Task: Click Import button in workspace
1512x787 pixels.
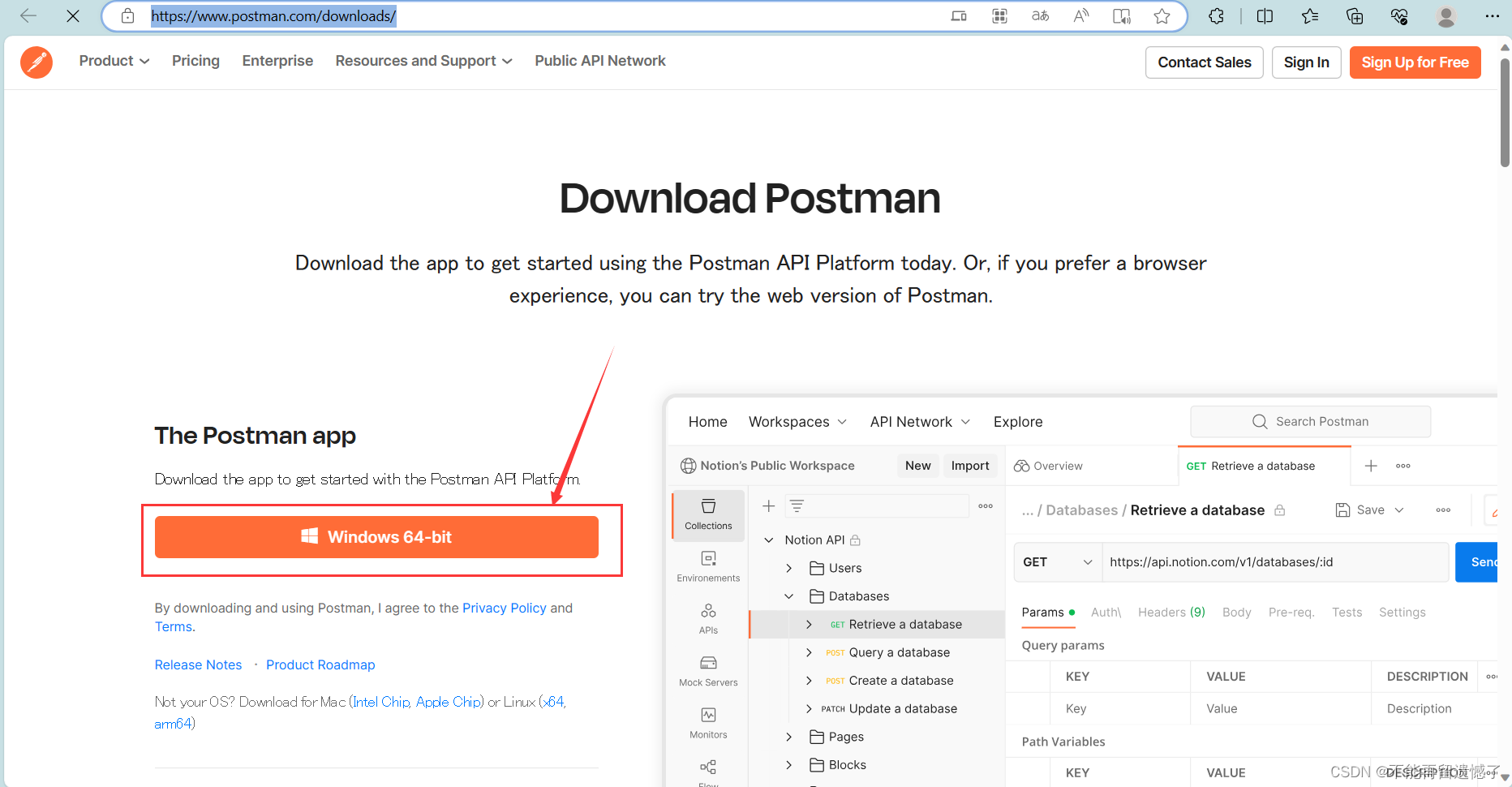Action: (970, 466)
